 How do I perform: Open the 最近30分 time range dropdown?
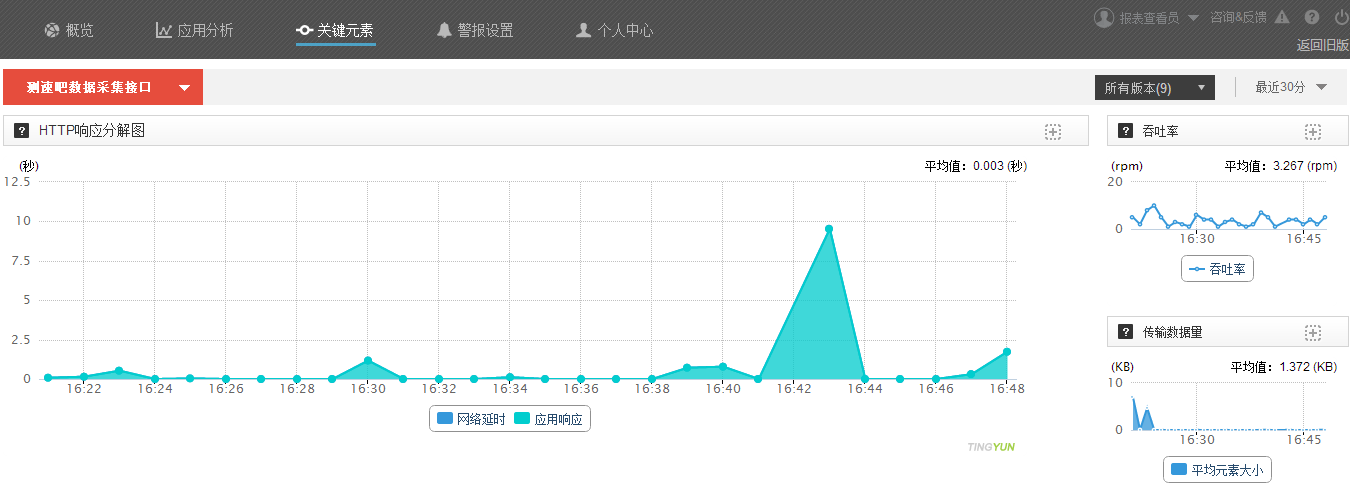(x=1291, y=88)
